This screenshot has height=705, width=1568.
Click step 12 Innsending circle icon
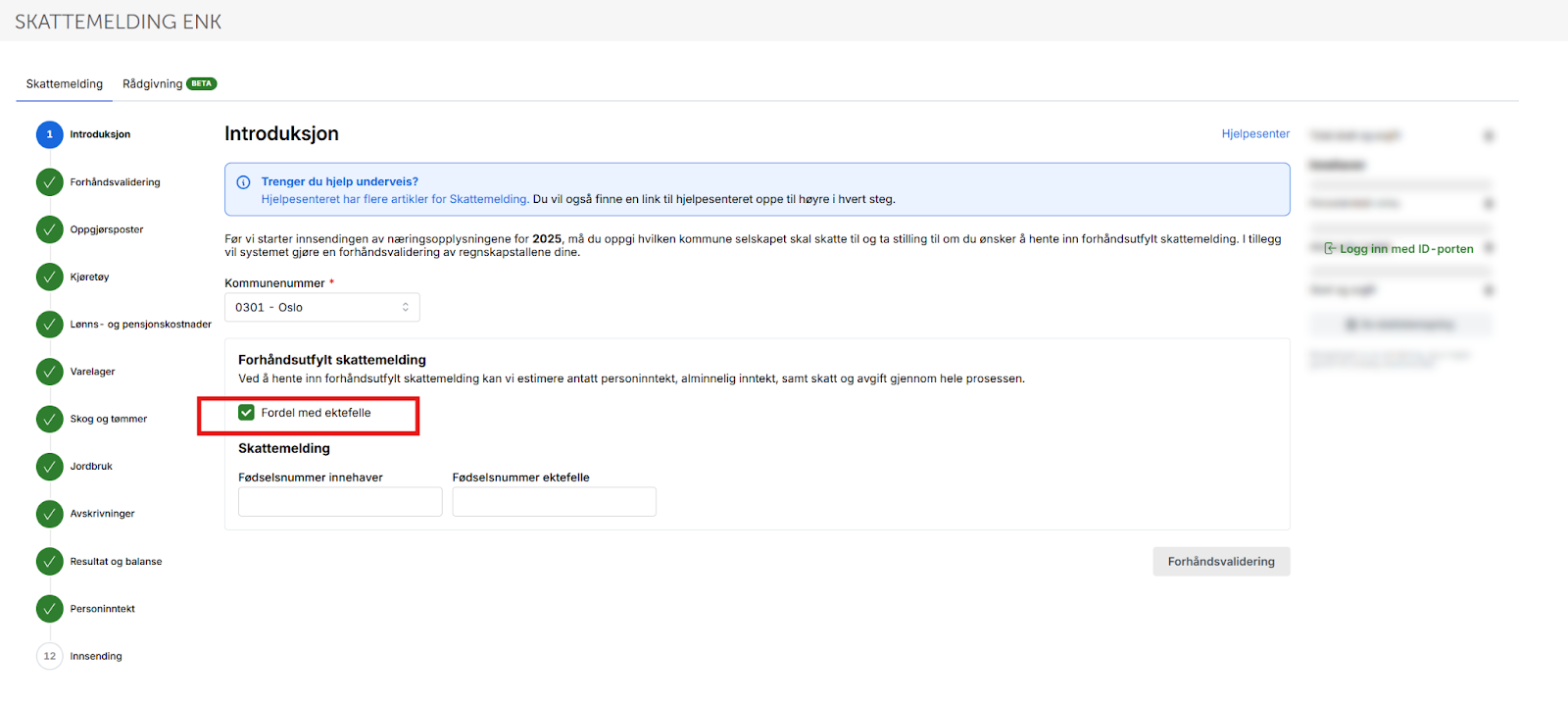pos(50,656)
